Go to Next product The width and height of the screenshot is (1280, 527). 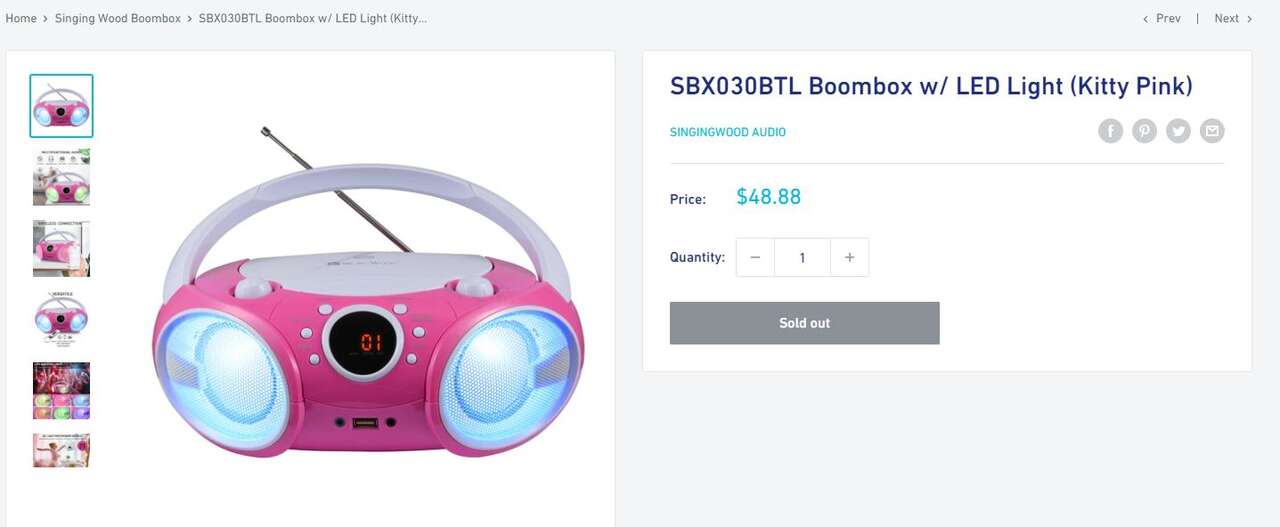pos(1233,18)
